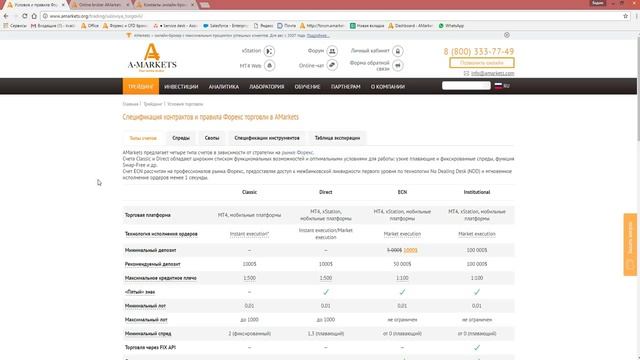
Task: Open the Яндекс bookmark
Action: point(263,26)
